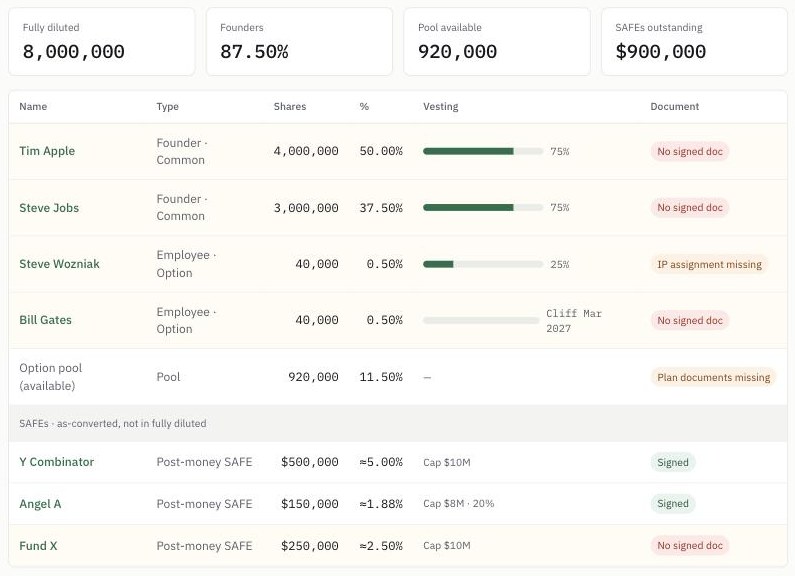
Task: Open Tim Apple's stakeholder record
Action: 47,151
